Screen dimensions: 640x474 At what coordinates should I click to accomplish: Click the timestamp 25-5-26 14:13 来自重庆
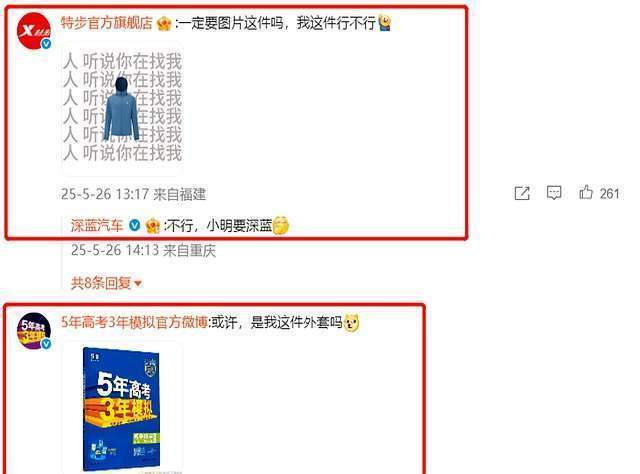point(143,250)
